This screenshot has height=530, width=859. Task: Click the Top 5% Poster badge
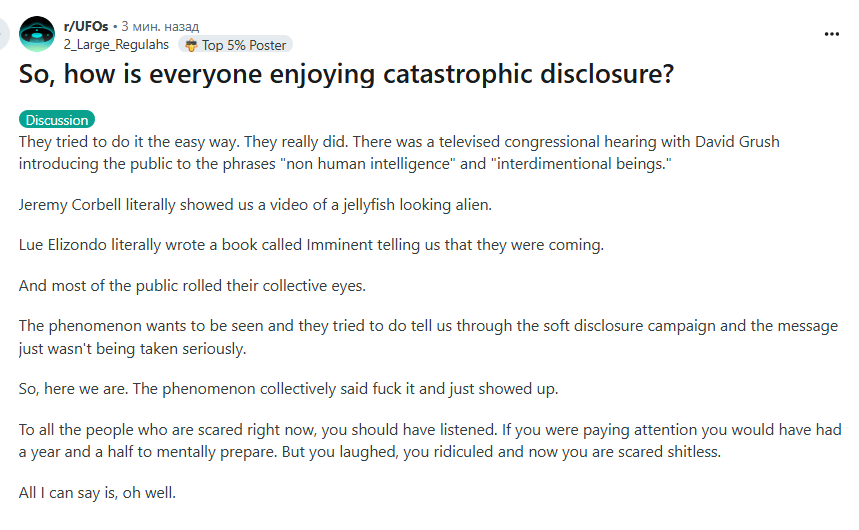tap(236, 45)
